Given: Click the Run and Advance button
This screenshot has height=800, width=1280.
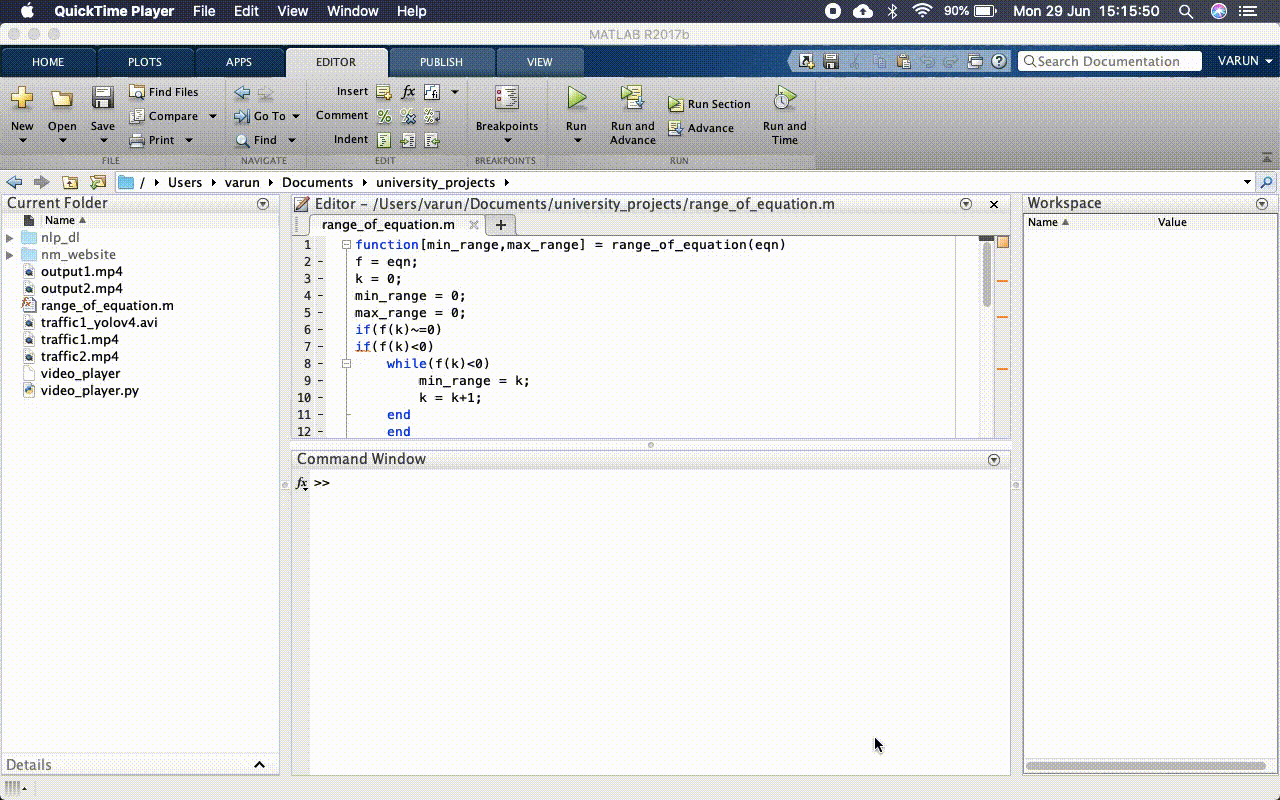Looking at the screenshot, I should point(633,115).
